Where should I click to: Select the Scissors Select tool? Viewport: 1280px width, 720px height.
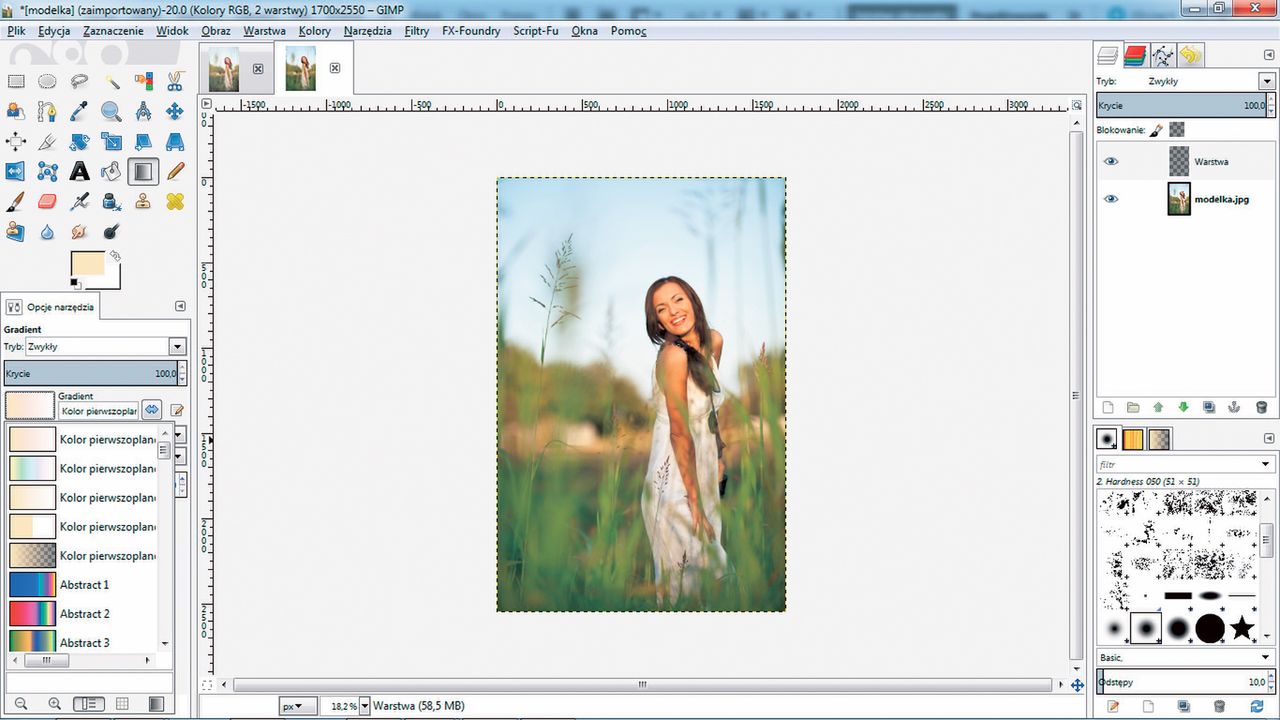175,81
